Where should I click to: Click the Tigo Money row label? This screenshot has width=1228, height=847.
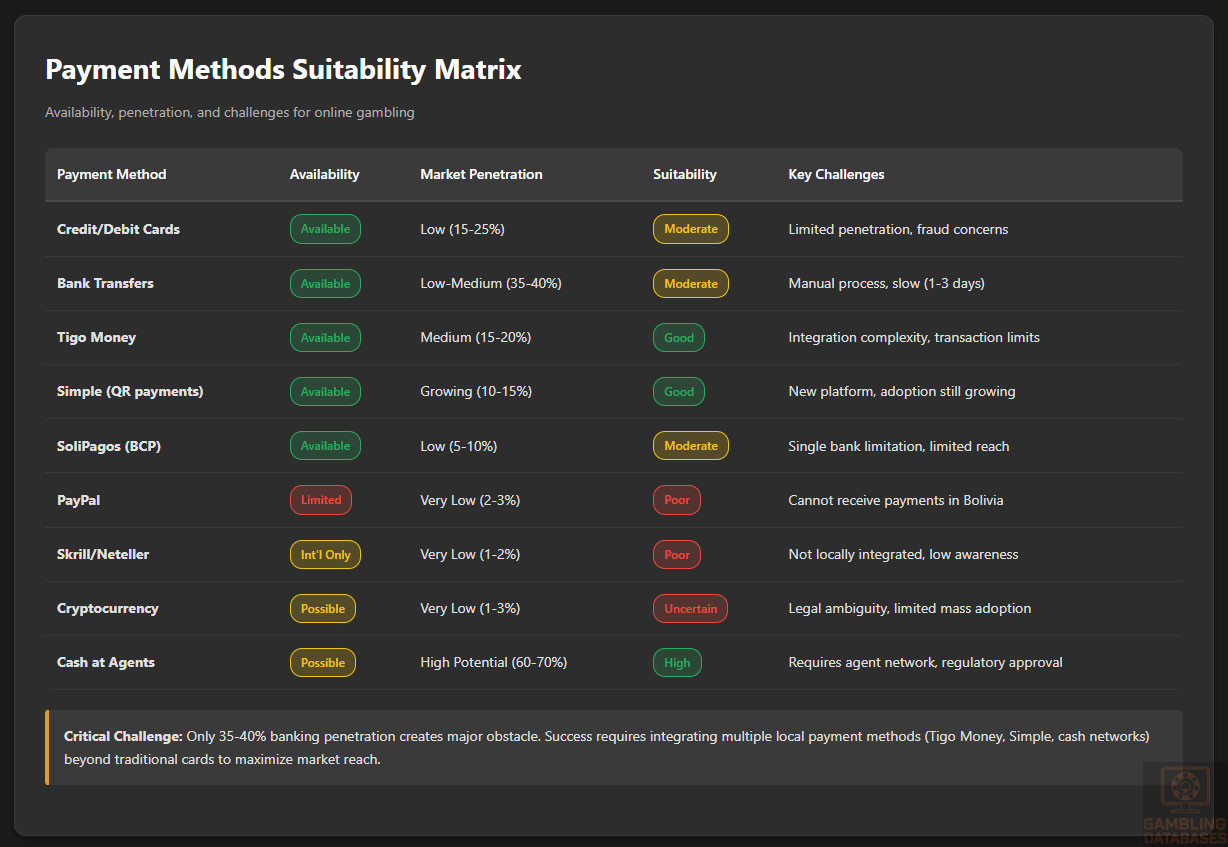point(96,337)
